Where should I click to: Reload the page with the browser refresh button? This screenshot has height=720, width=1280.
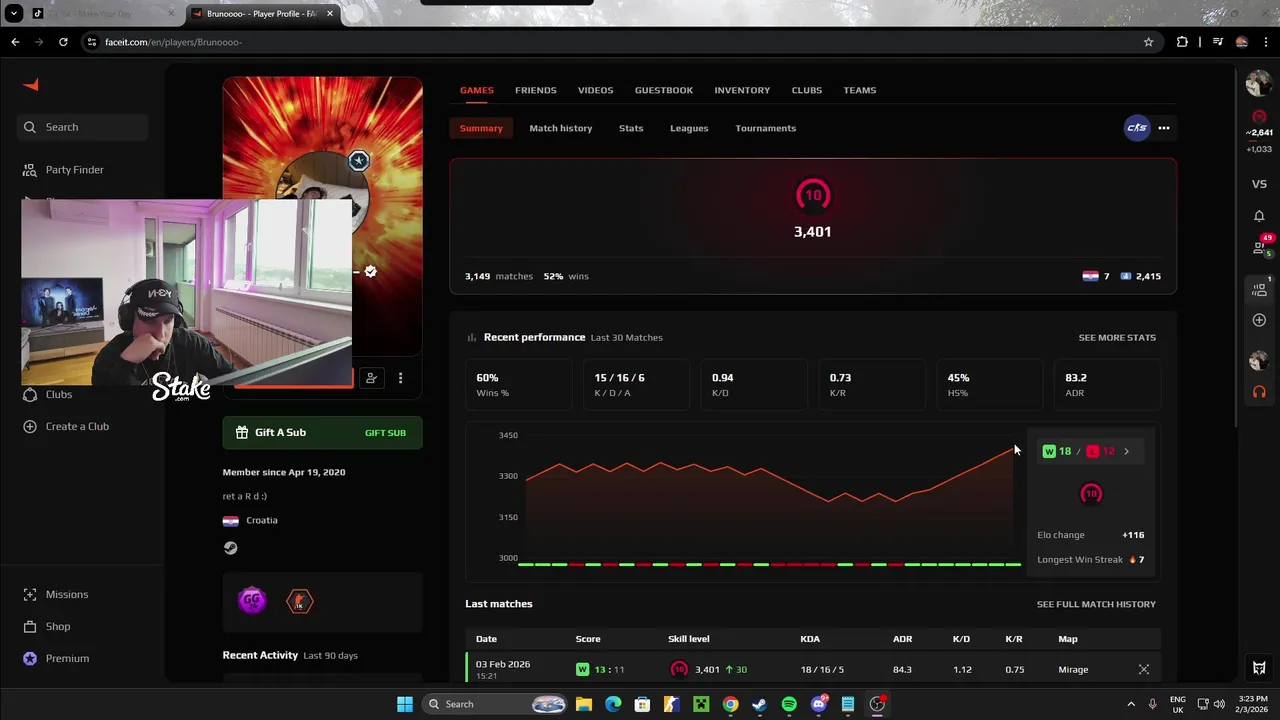pyautogui.click(x=63, y=42)
